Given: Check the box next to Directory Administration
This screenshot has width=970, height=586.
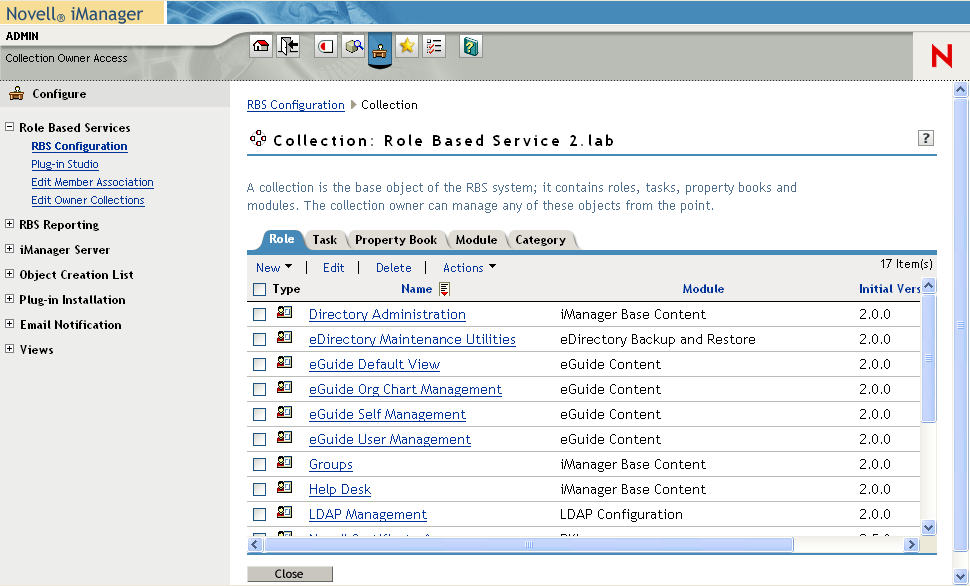Looking at the screenshot, I should (260, 314).
